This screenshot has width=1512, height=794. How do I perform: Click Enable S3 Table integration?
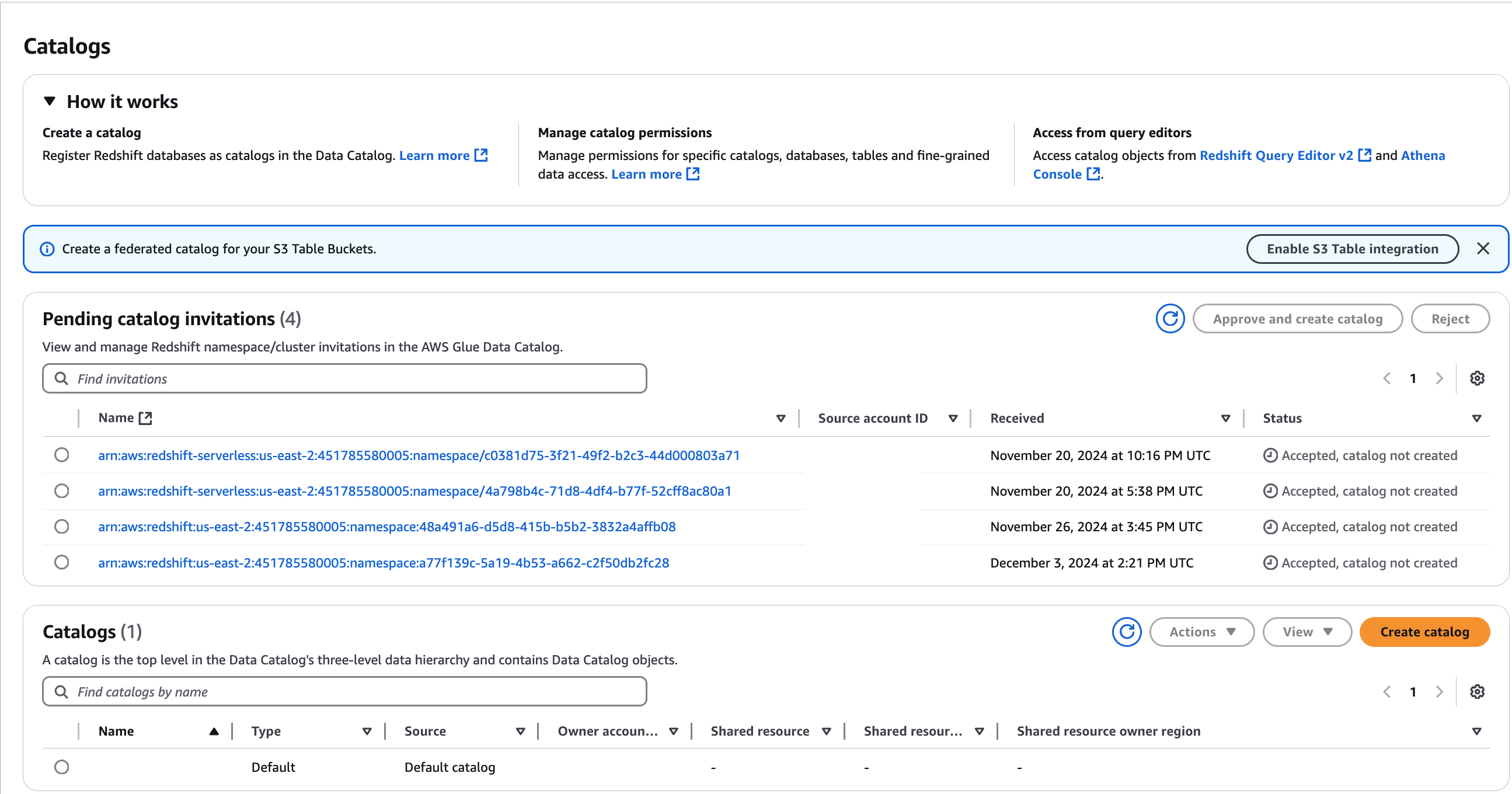1353,248
